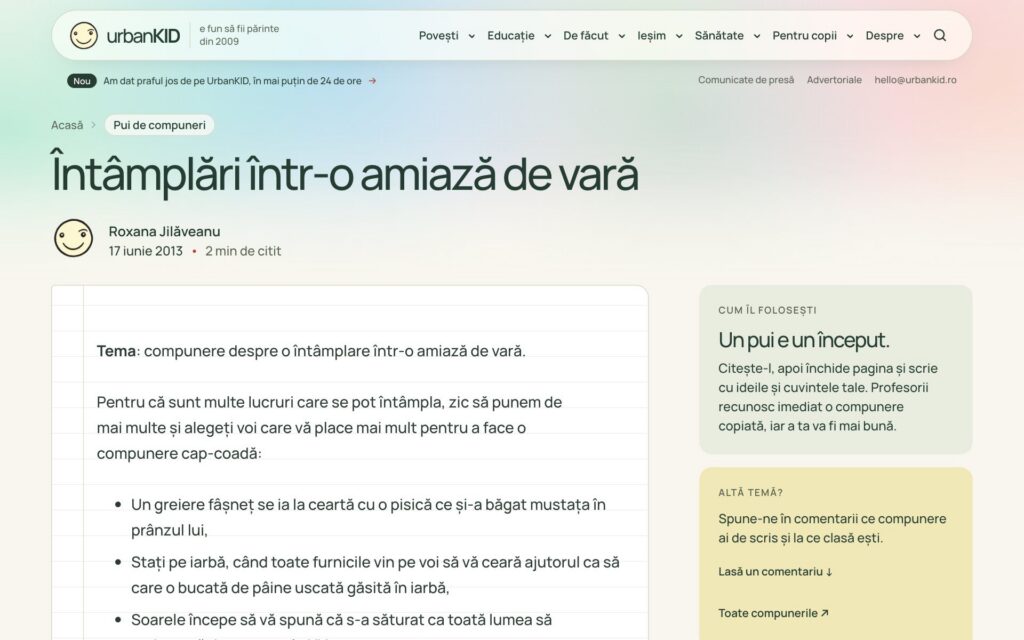Viewport: 1024px width, 640px height.
Task: Click the 'Un pui e un început.' heading
Action: (x=804, y=340)
